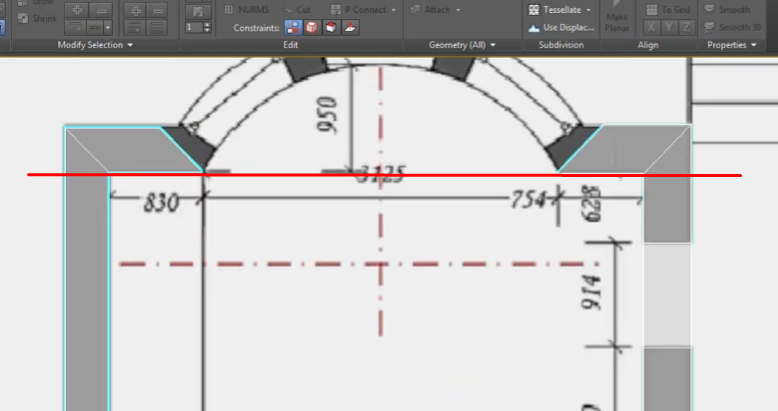The height and width of the screenshot is (411, 778).
Task: Click the Use Displacement button
Action: tap(561, 27)
